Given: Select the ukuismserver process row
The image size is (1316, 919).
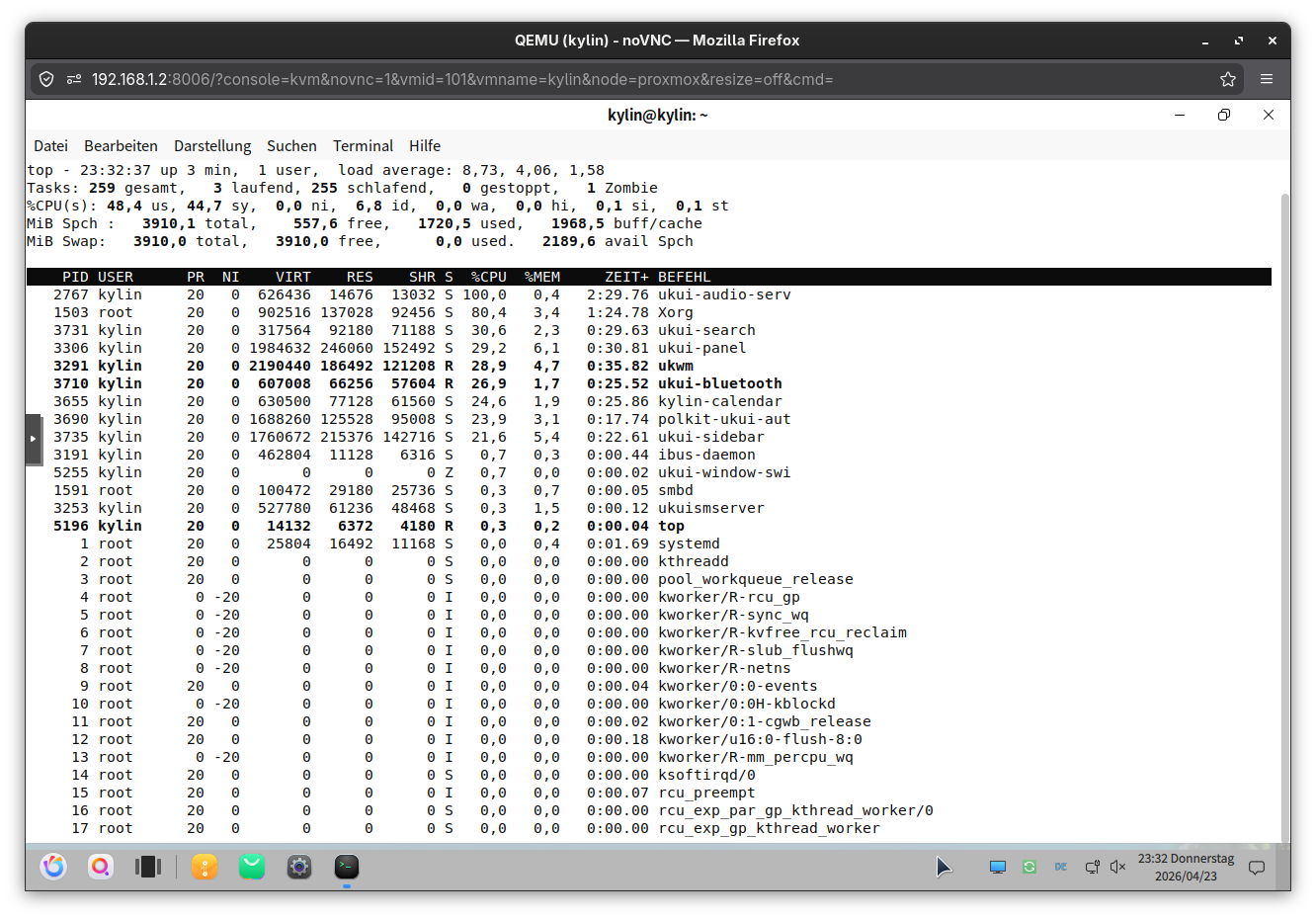Looking at the screenshot, I should point(648,508).
